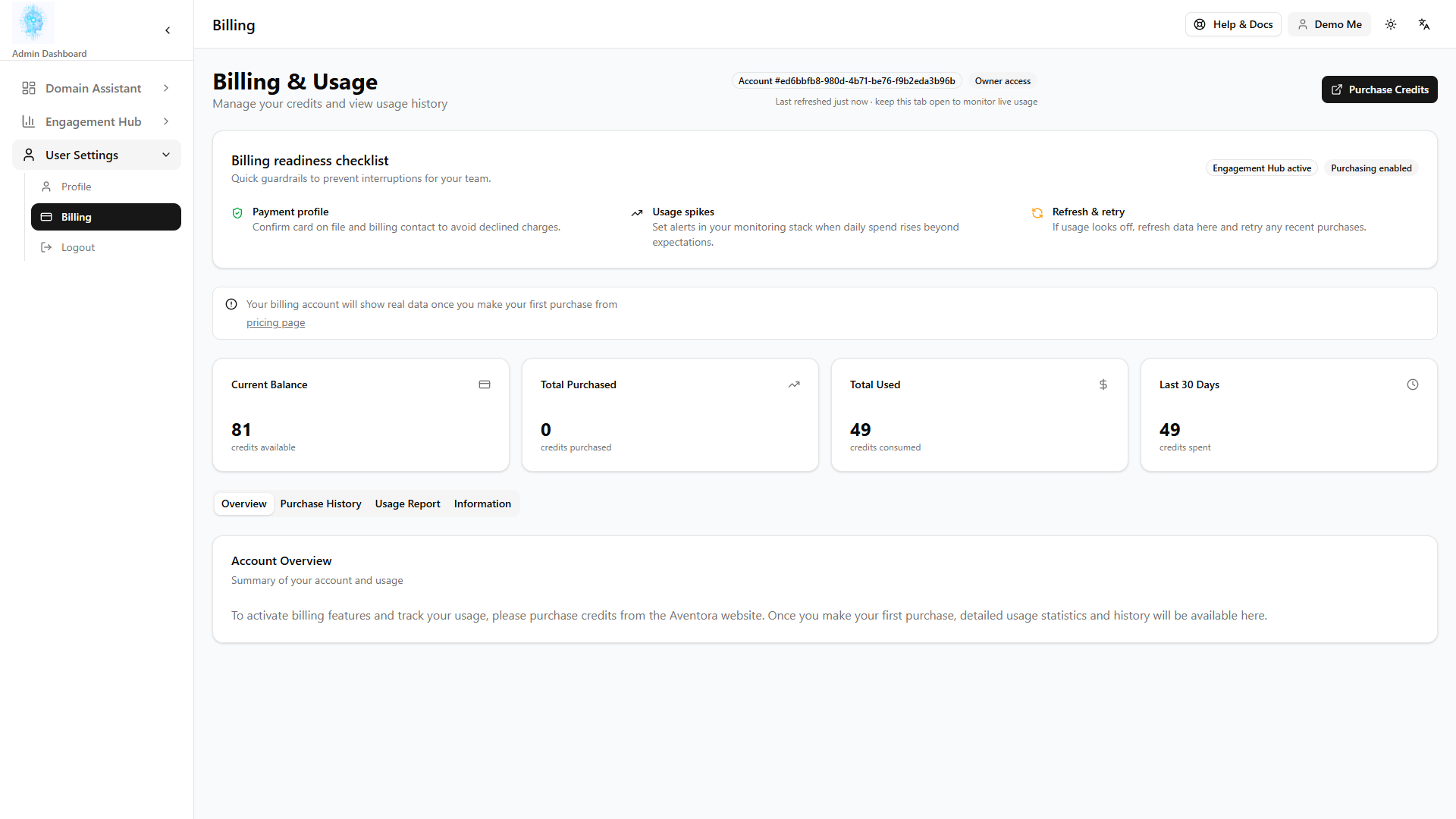Click the Help & Docs lifebuoy icon

[1200, 24]
